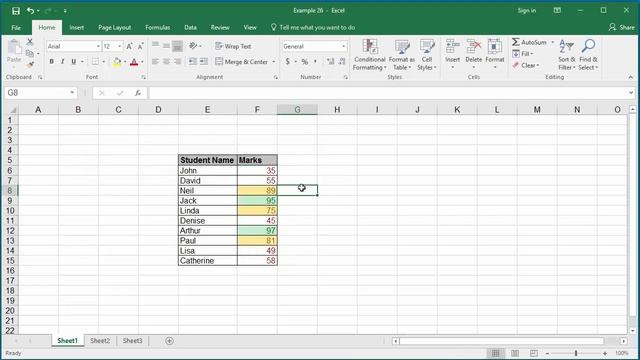Click Insert Function fx icon

tap(138, 93)
